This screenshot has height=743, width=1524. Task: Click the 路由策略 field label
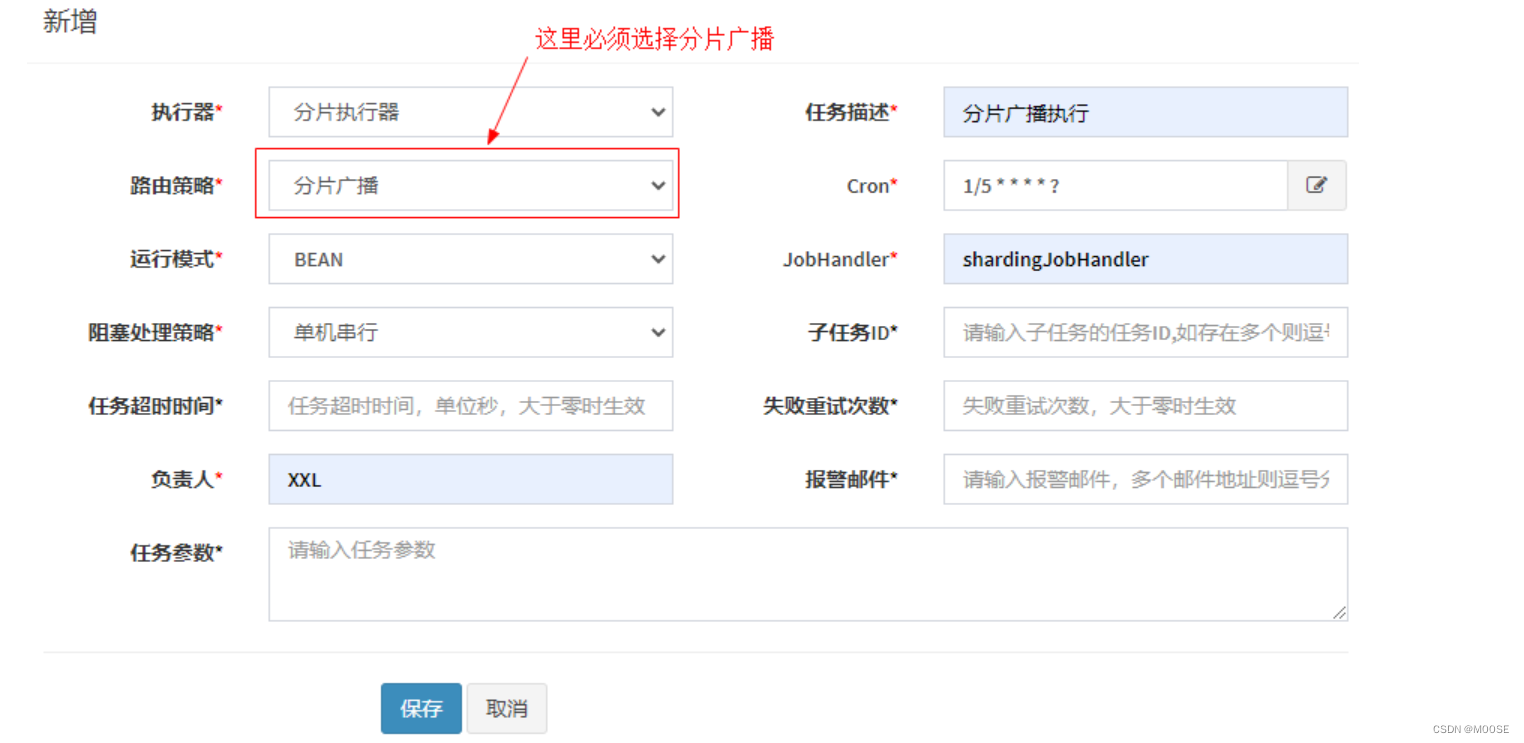coord(176,186)
